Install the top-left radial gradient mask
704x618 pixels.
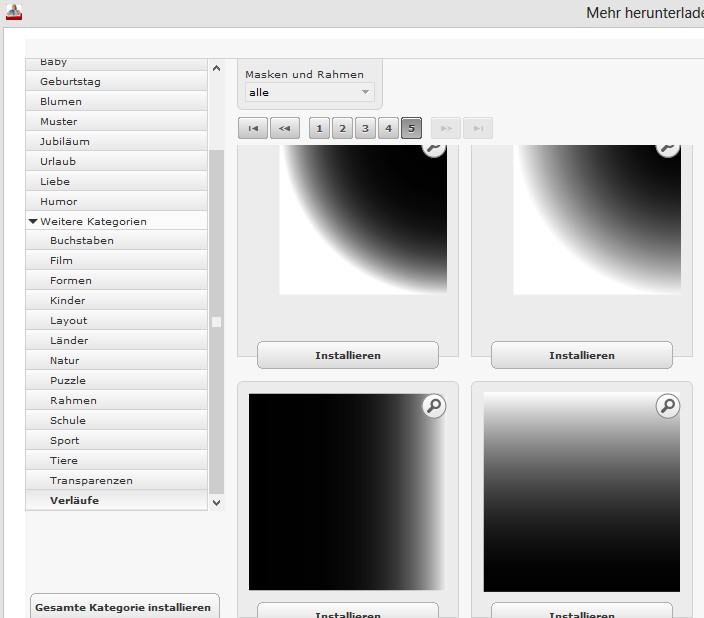(347, 355)
